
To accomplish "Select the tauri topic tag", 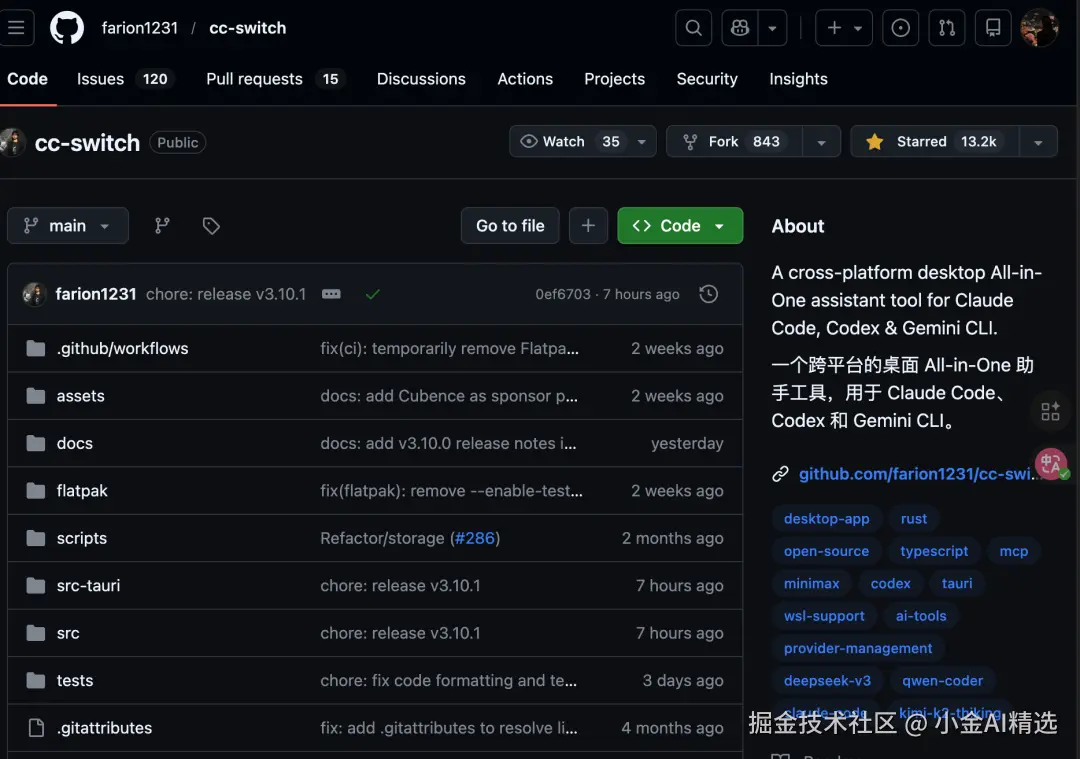I will coord(957,583).
